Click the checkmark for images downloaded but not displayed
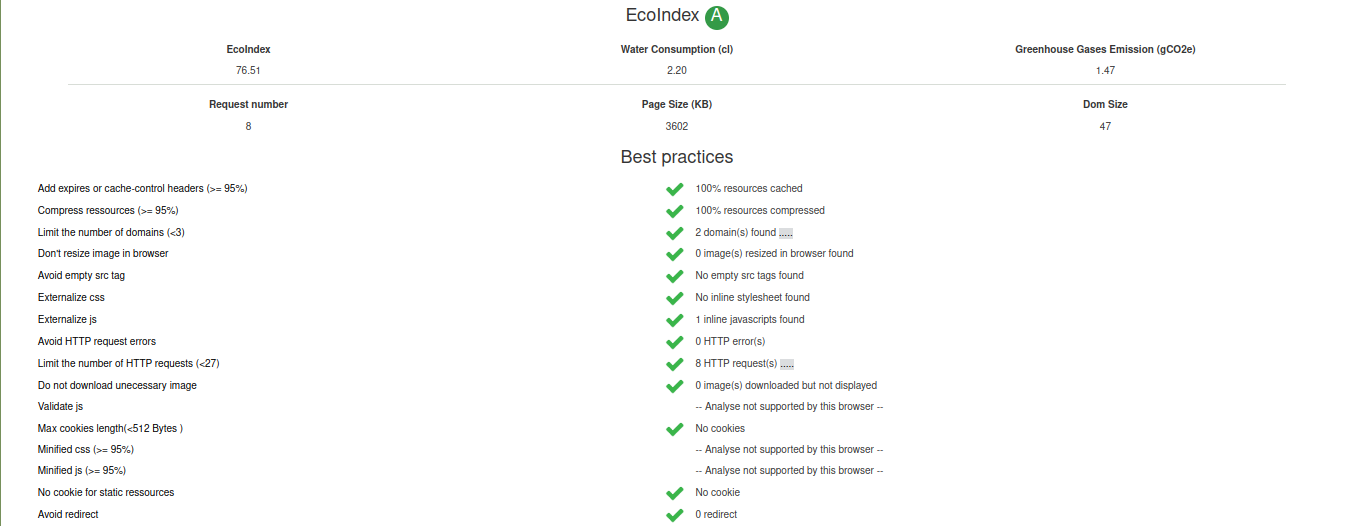This screenshot has height=526, width=1347. 674,386
